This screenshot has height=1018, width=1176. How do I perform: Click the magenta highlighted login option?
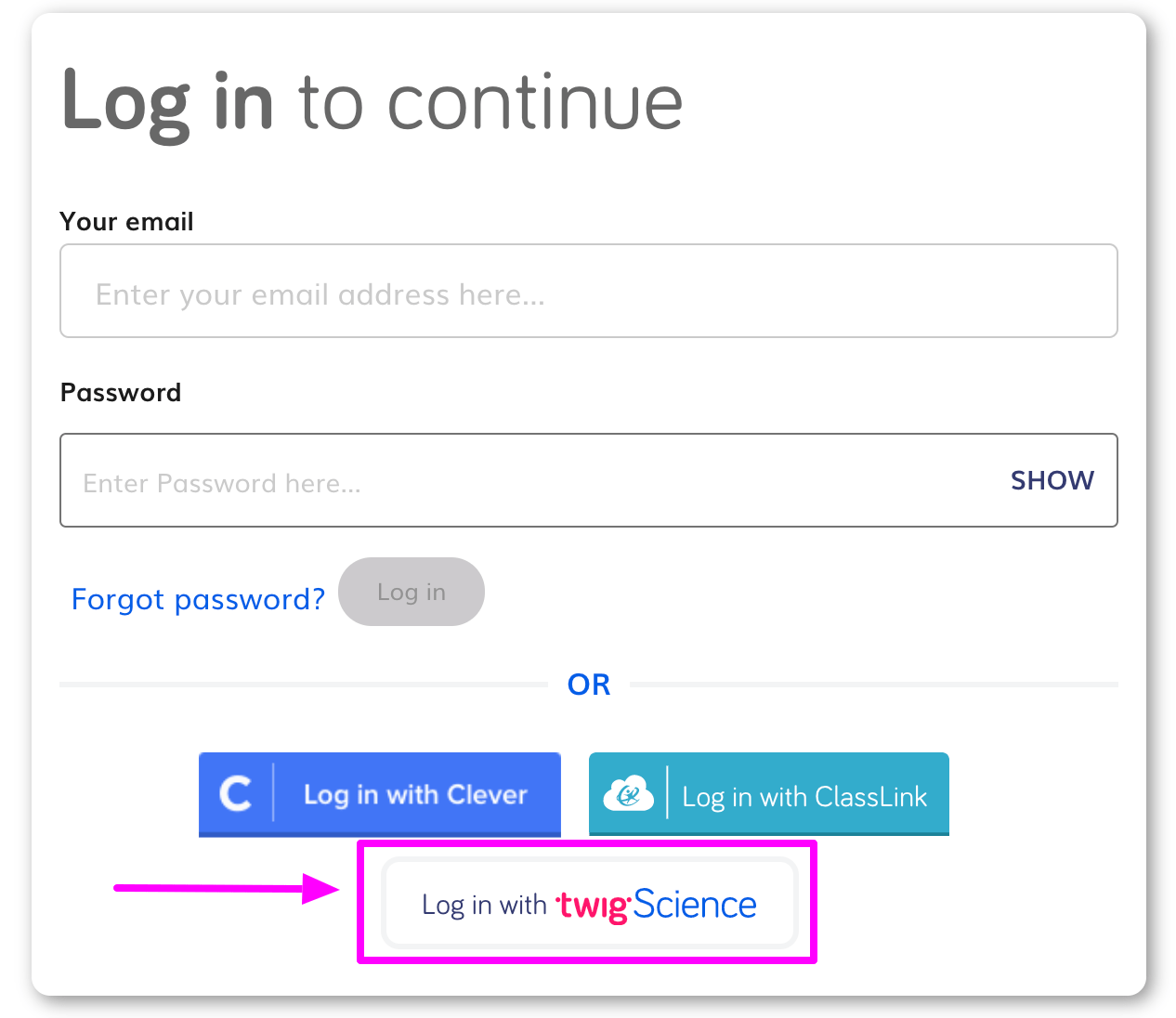click(x=589, y=902)
